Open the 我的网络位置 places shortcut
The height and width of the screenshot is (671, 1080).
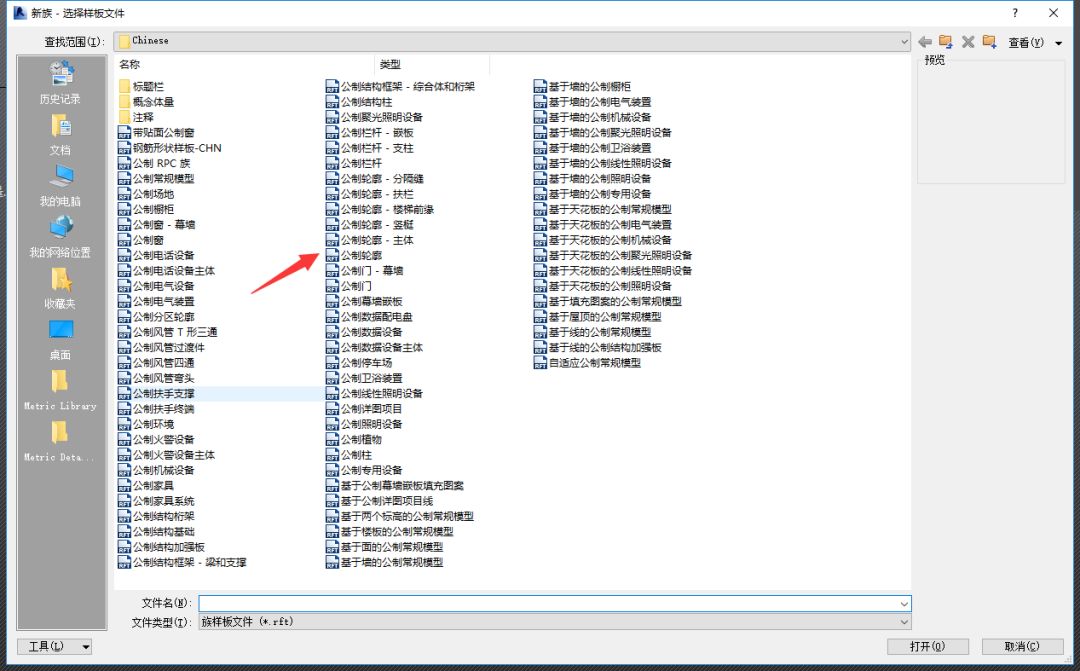pos(60,237)
